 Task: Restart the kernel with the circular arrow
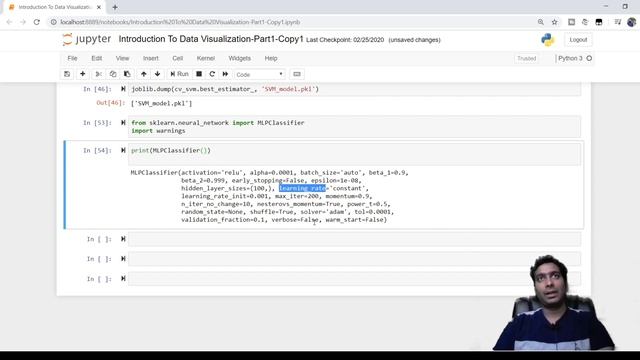[212, 74]
